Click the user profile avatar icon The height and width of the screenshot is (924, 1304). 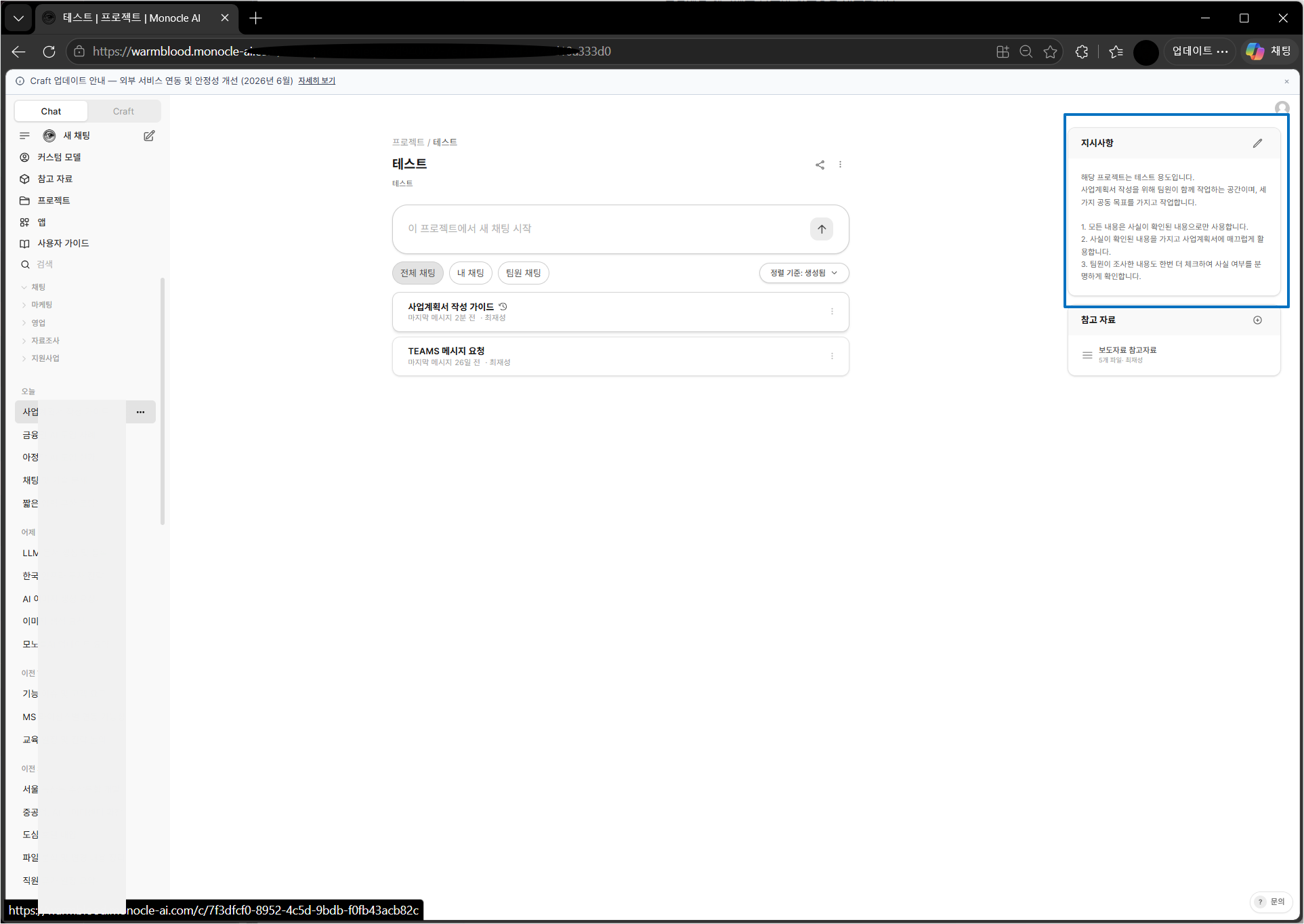coord(1282,108)
